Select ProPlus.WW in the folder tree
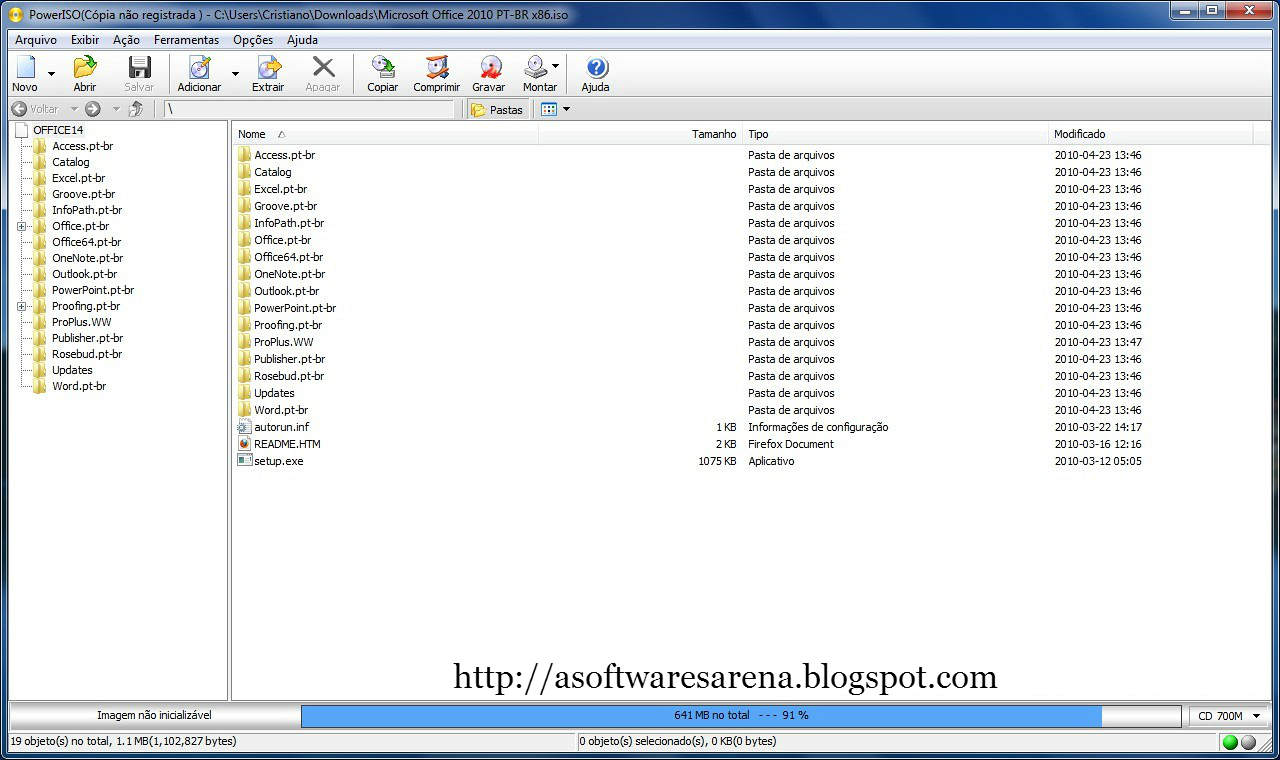Screen dimensions: 1280x760 tap(81, 322)
